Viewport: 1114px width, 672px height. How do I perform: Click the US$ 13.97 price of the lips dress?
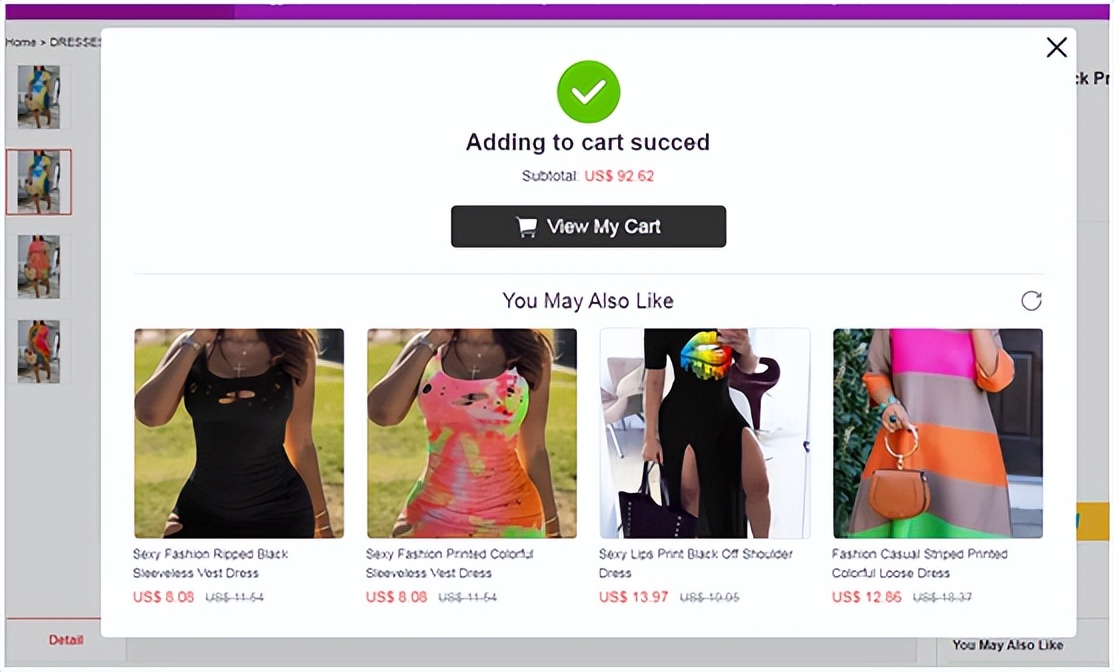pos(633,597)
